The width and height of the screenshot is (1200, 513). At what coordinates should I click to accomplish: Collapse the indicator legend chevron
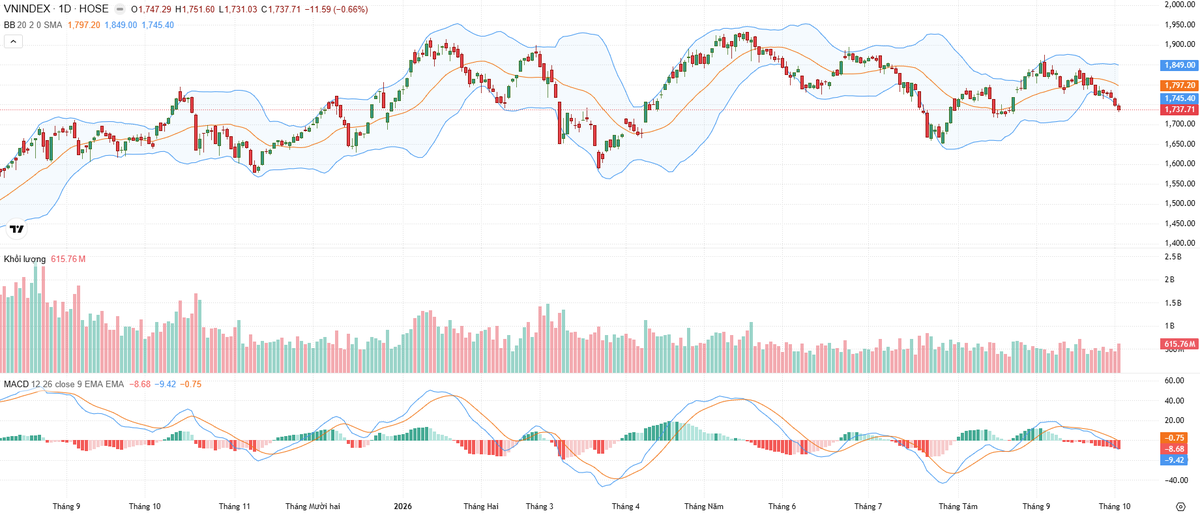click(x=14, y=42)
